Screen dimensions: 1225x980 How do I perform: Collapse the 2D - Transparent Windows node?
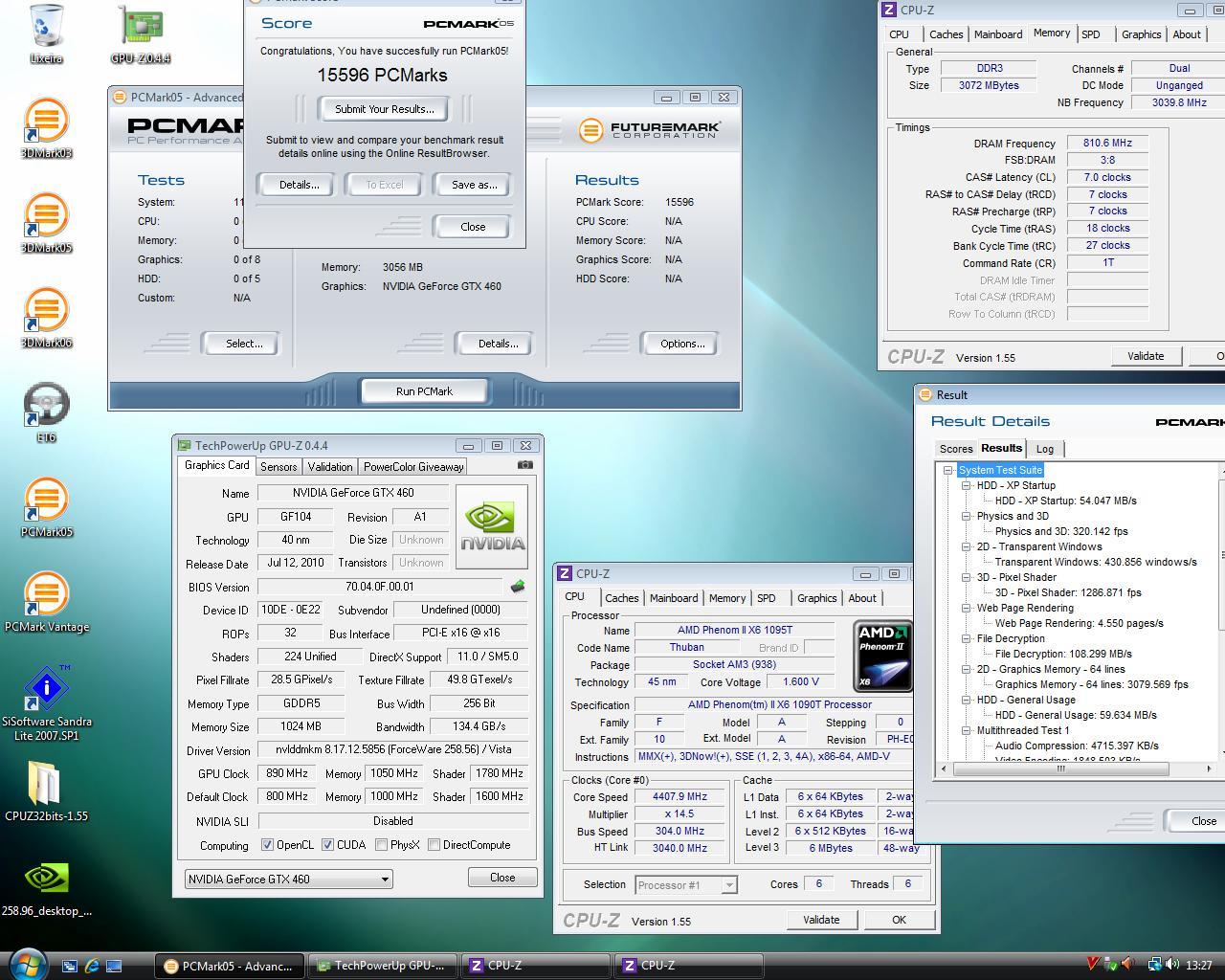point(966,546)
